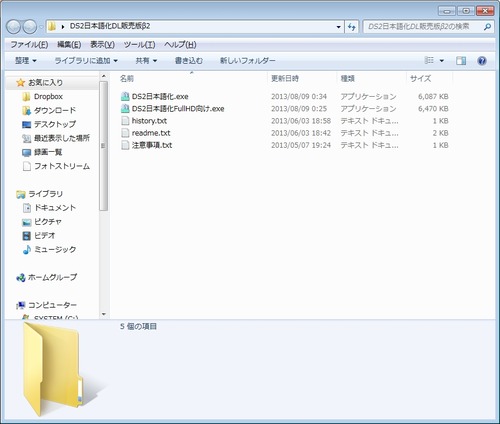
Task: Select the お気に入り favorites heading
Action: [45, 82]
